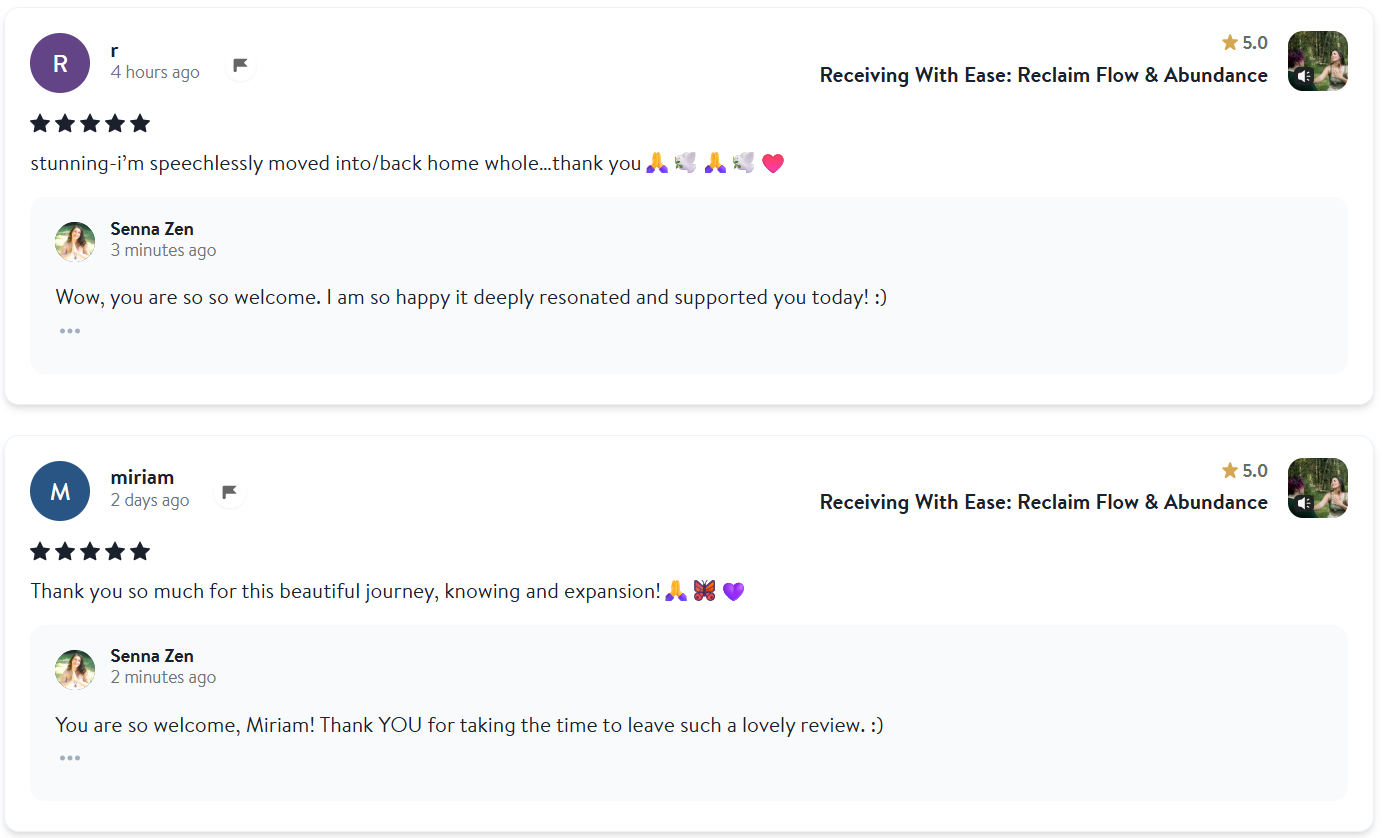Play the bottom meditation track thumbnail
The width and height of the screenshot is (1382, 838).
point(1317,488)
